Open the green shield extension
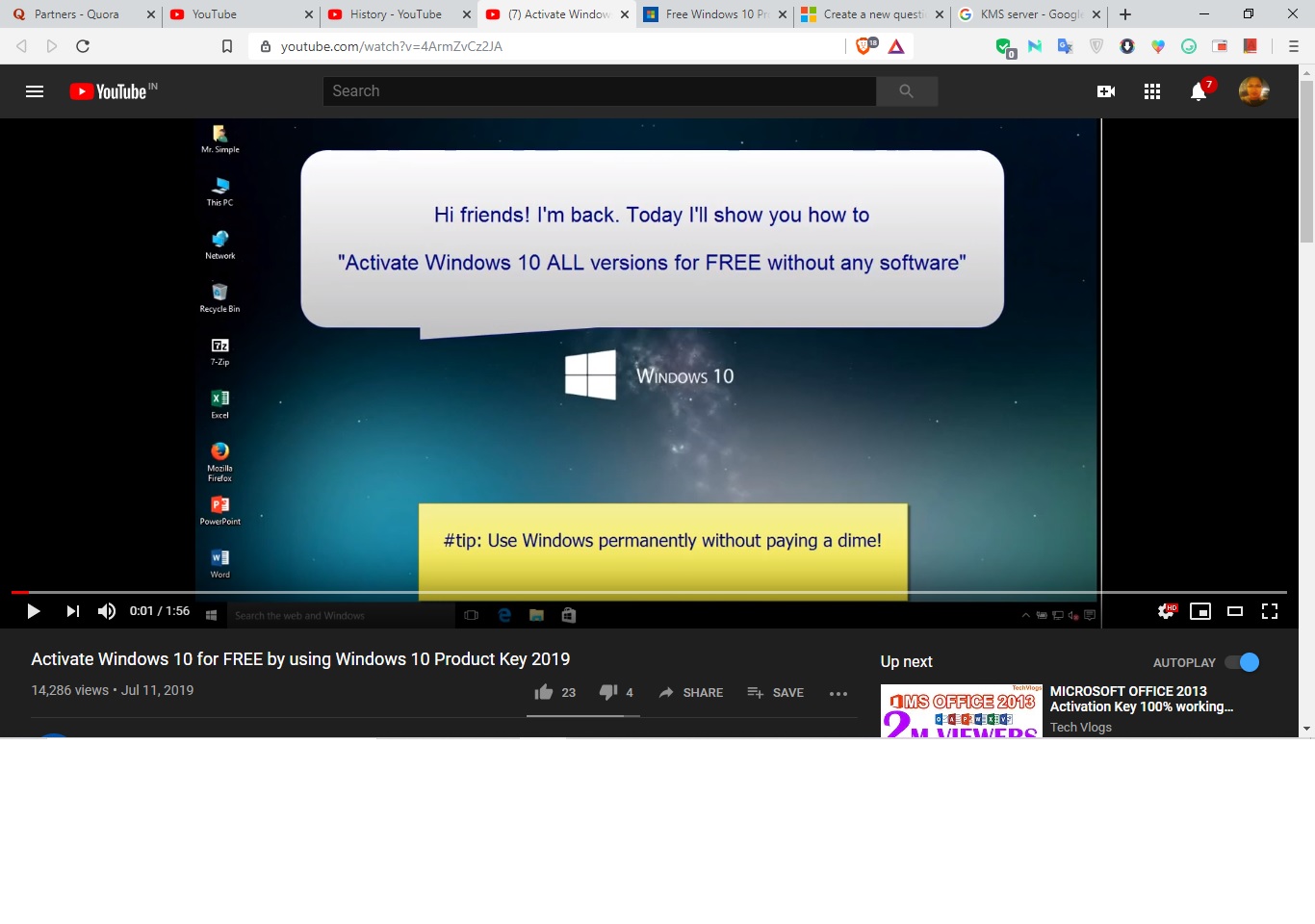 point(1004,46)
